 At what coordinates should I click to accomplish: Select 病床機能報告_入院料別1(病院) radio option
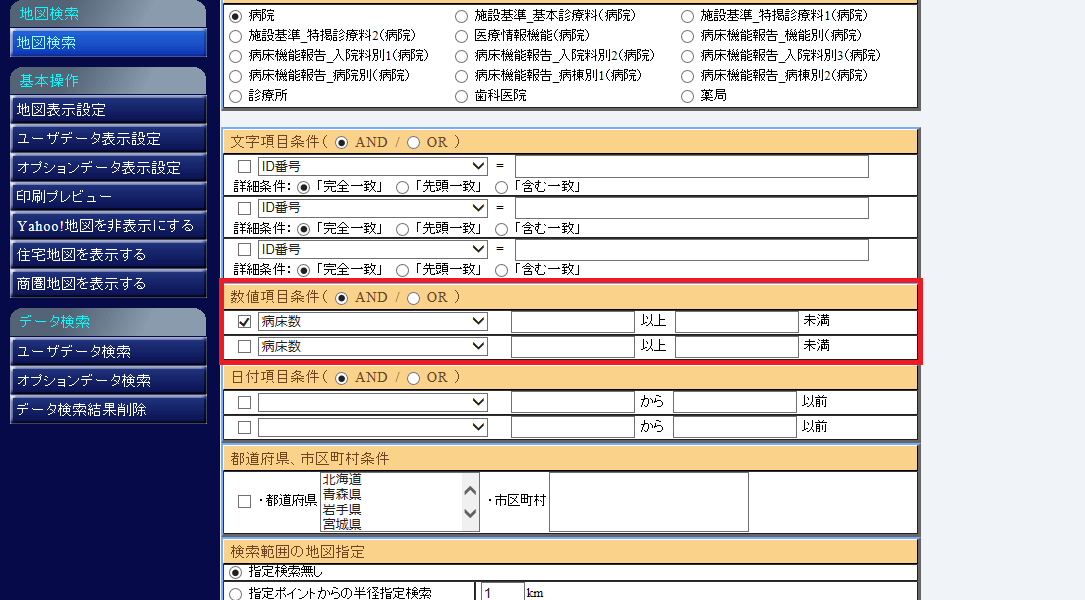236,56
